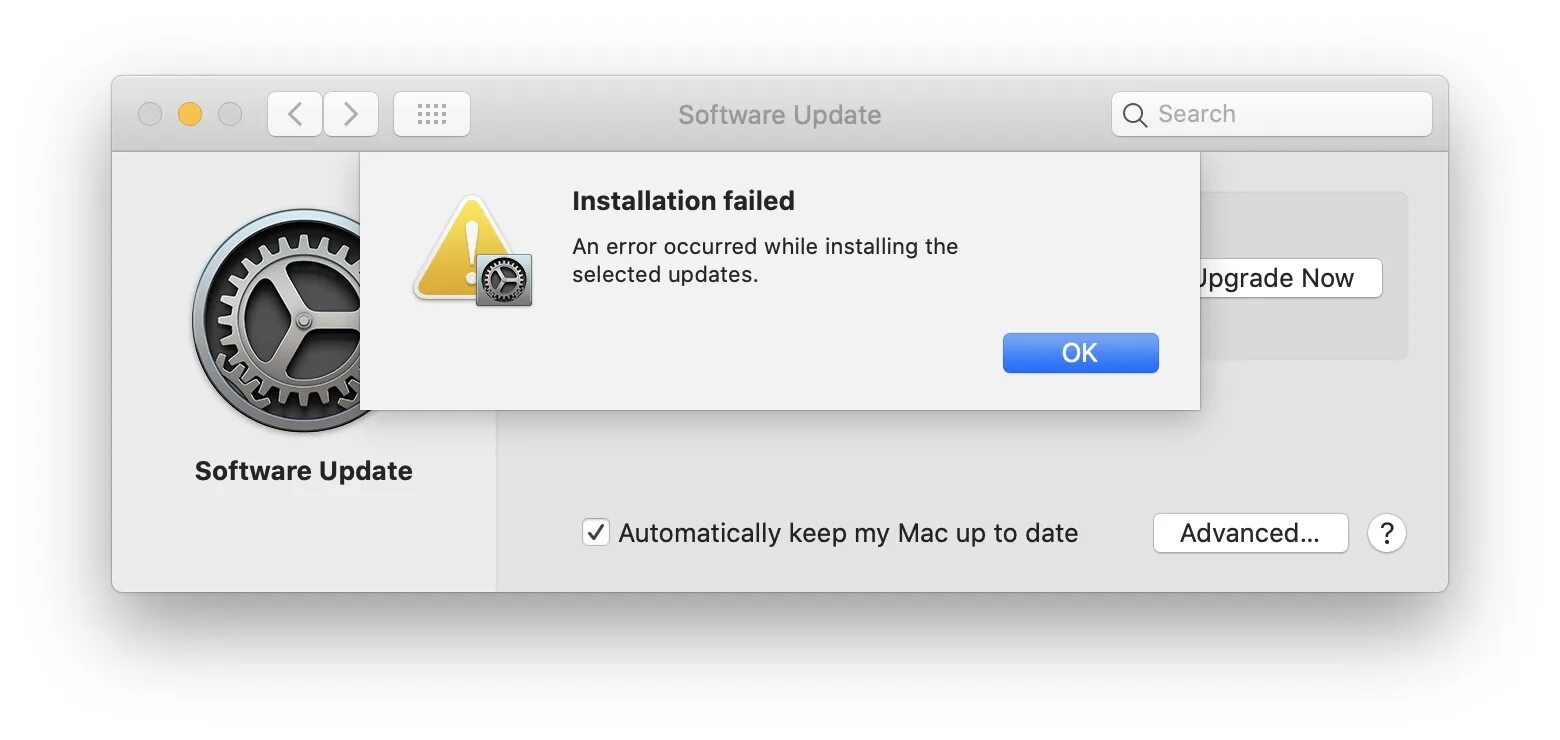Click the Software Update window title
Screen dimensions: 1560x740
(x=779, y=115)
